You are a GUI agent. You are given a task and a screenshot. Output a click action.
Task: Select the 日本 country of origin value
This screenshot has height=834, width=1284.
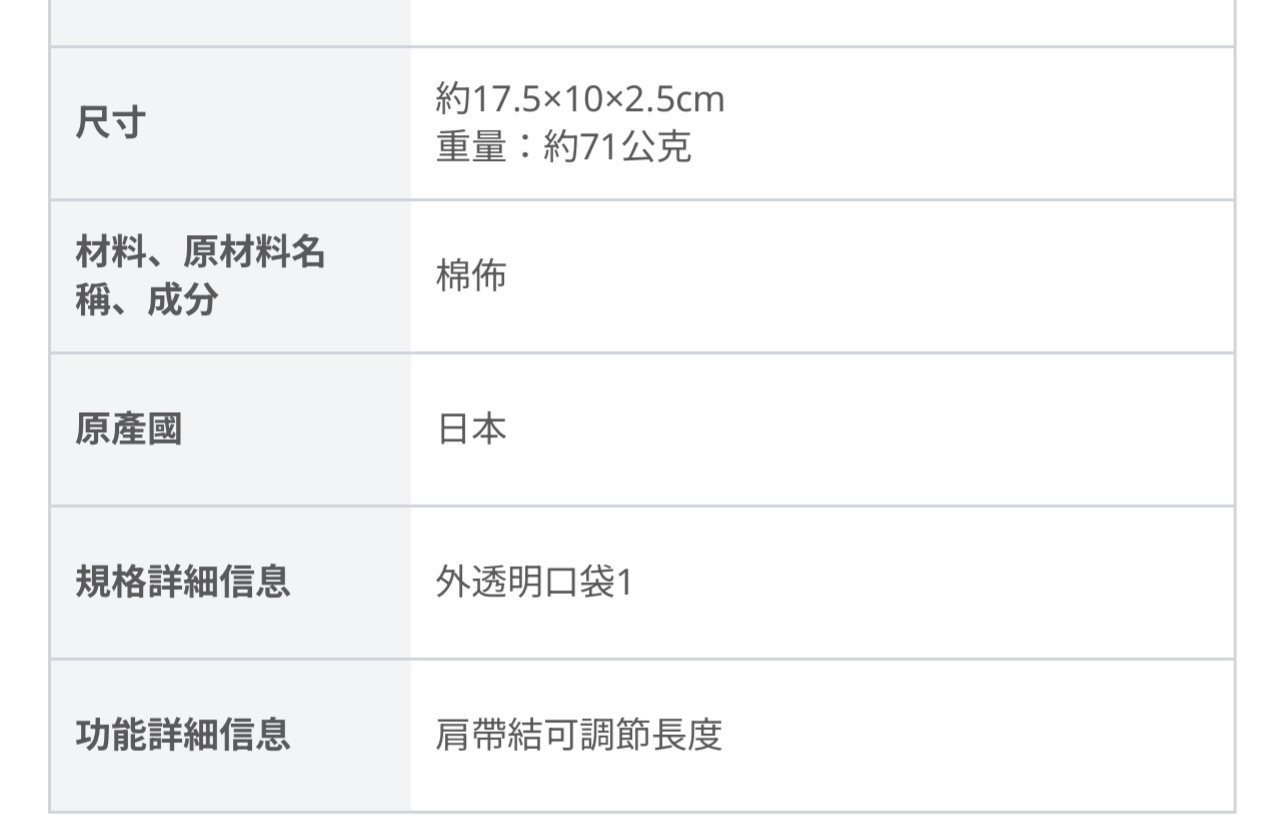tap(471, 429)
